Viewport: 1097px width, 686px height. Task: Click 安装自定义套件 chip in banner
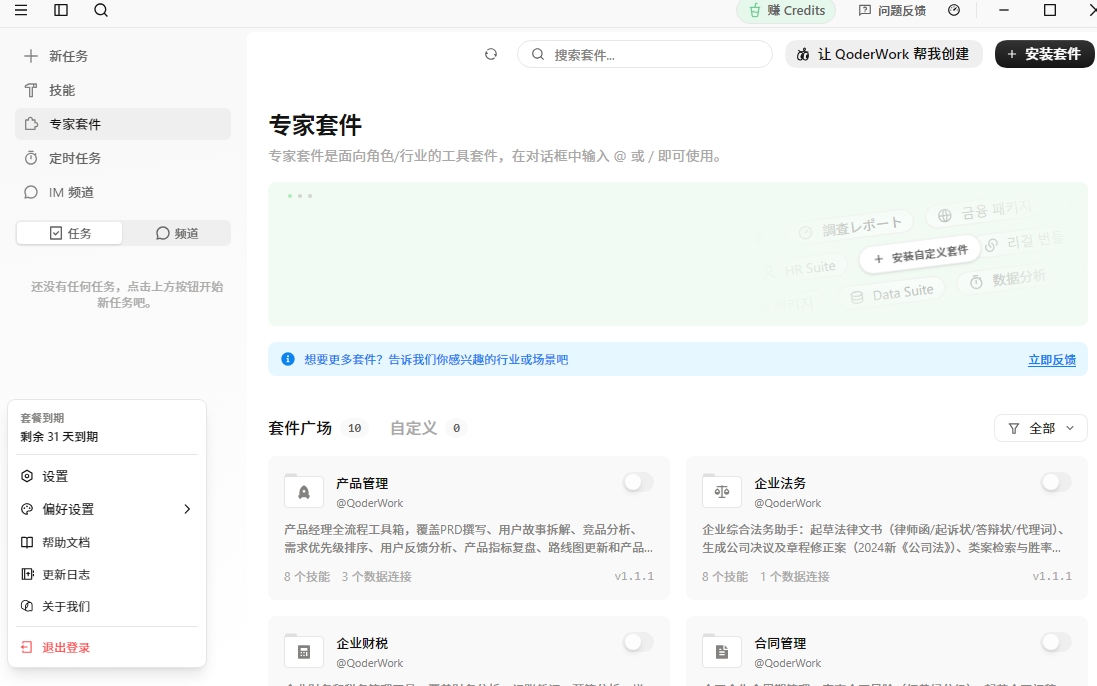pos(920,255)
